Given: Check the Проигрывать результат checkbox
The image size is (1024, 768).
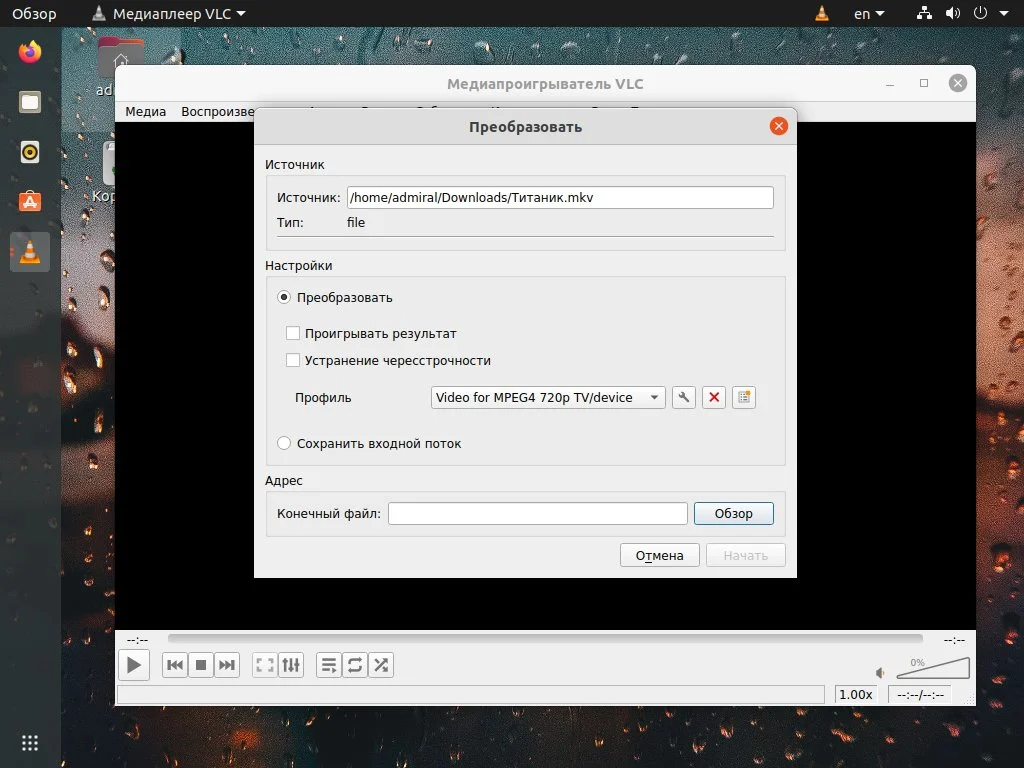Looking at the screenshot, I should click(293, 333).
